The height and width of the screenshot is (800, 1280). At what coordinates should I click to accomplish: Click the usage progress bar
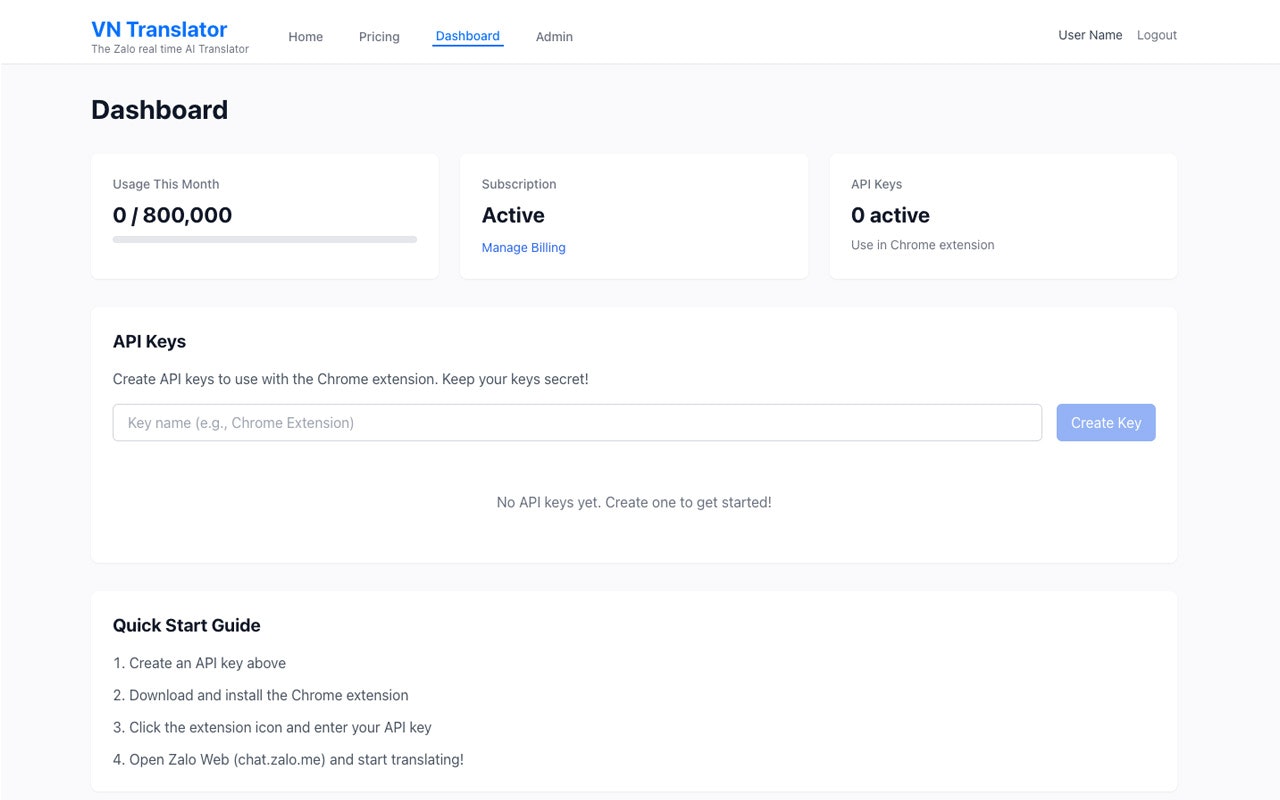(x=264, y=239)
